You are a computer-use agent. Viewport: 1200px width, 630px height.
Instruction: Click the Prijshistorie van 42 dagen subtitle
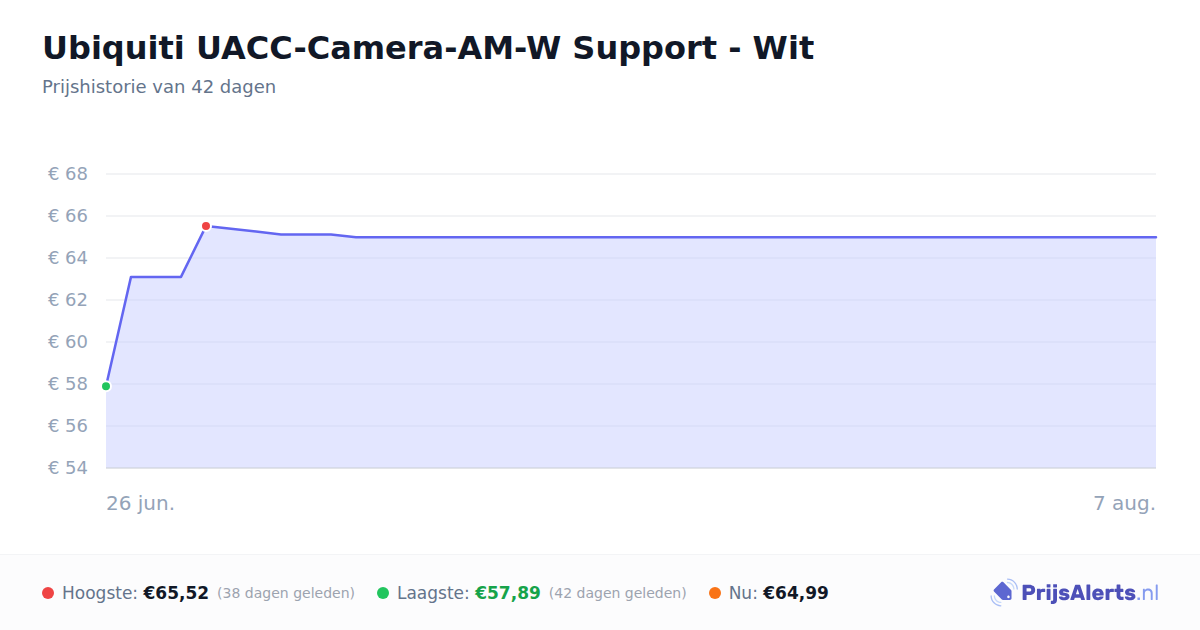point(159,87)
